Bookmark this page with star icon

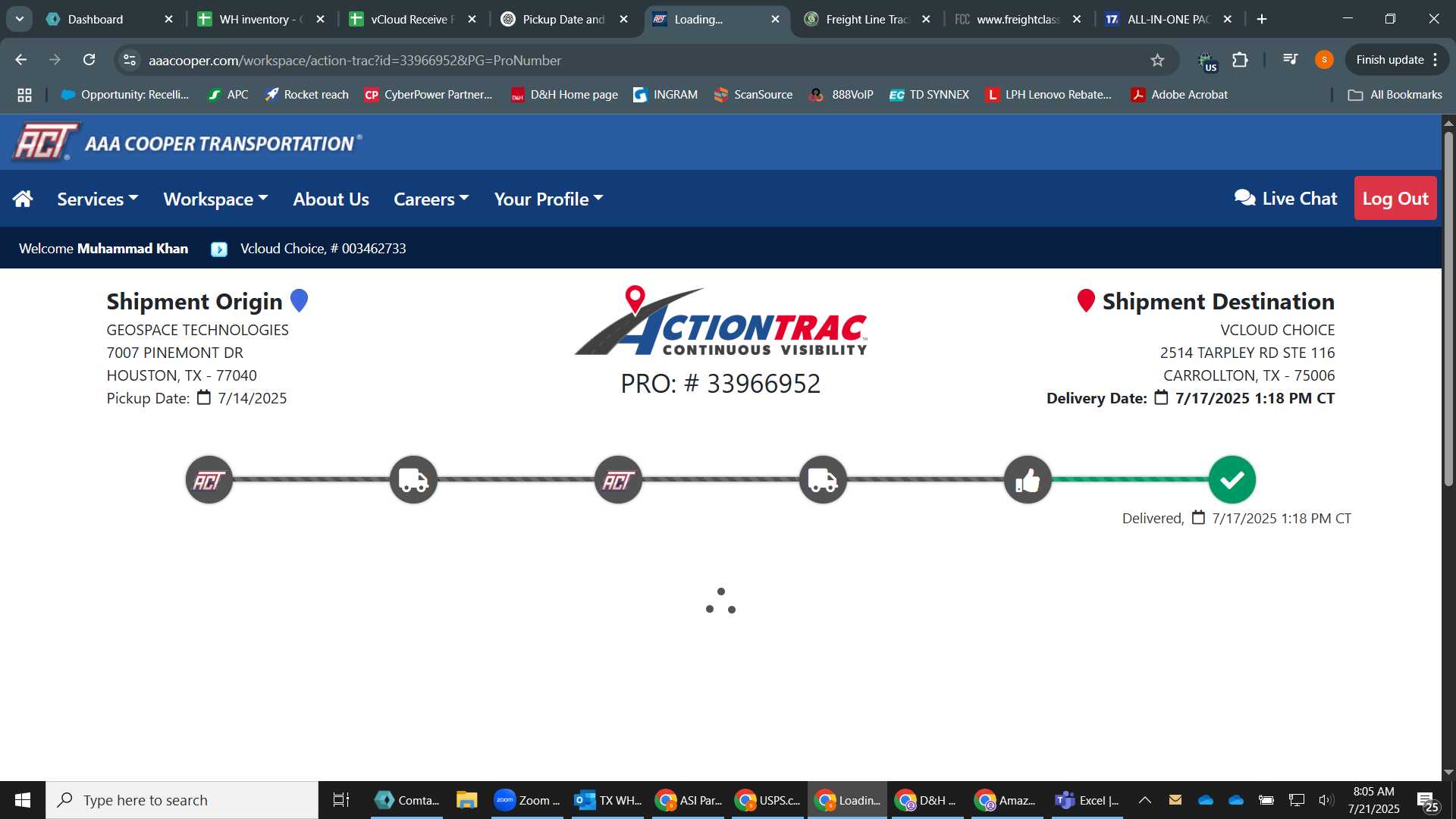coord(1157,60)
